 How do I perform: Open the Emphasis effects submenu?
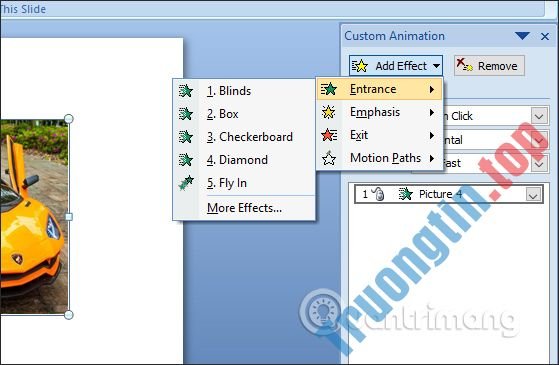click(x=379, y=112)
